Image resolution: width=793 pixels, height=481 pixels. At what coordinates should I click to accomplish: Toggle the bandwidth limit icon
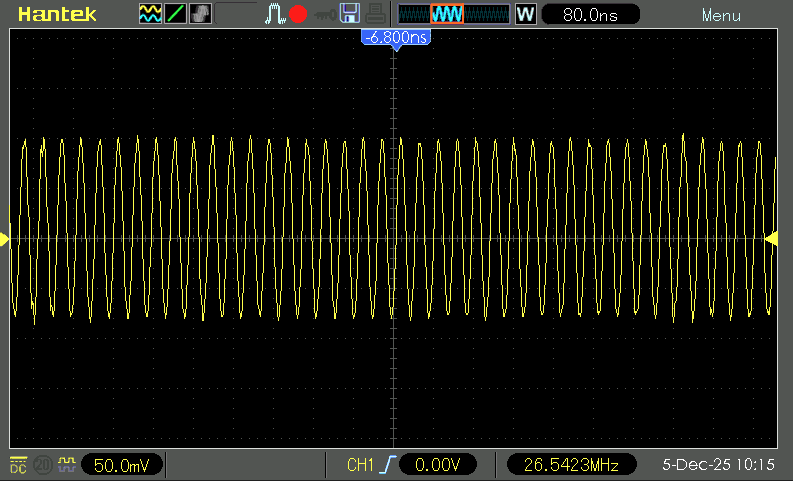click(x=43, y=465)
